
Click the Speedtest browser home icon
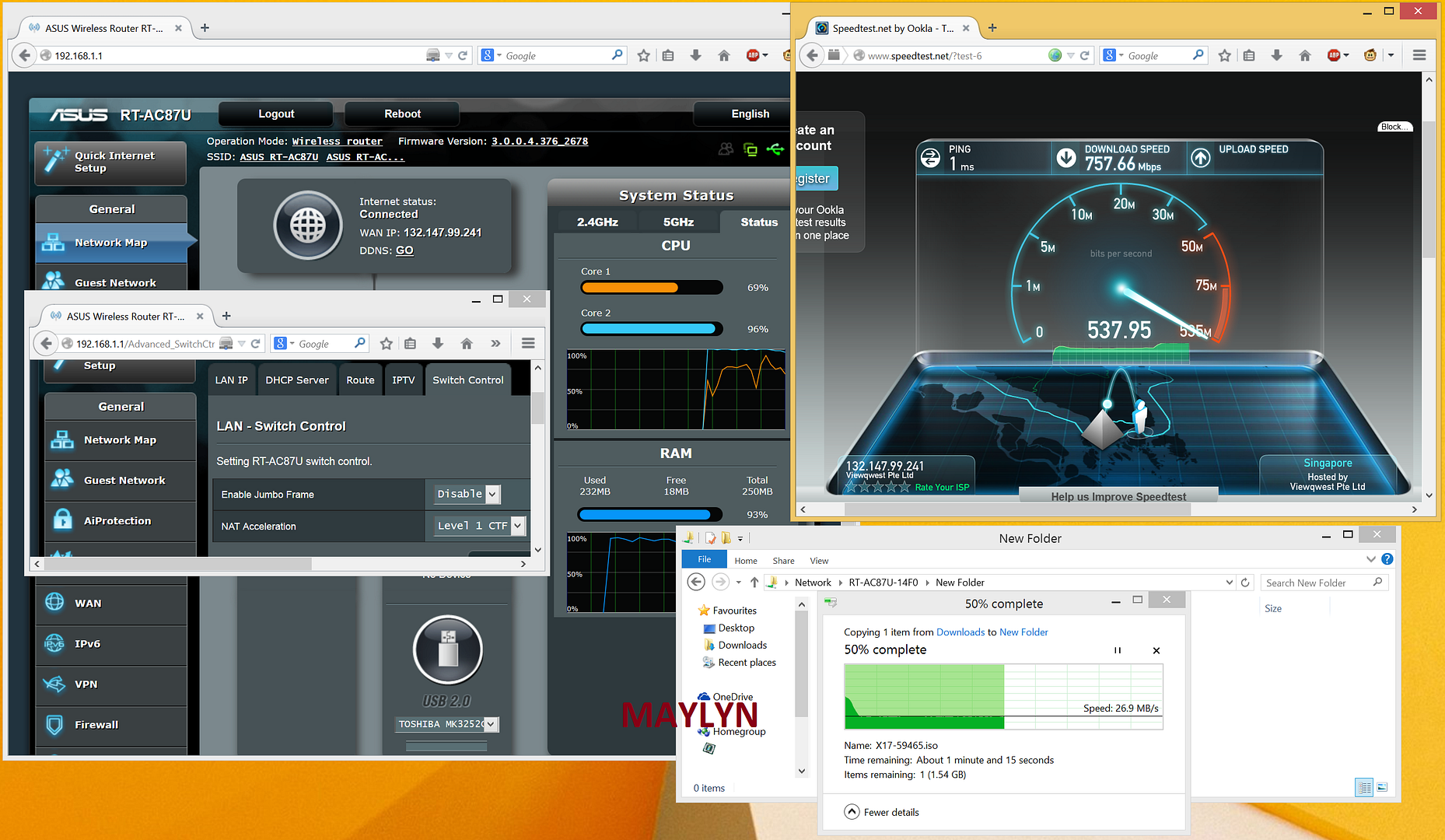pos(1305,55)
